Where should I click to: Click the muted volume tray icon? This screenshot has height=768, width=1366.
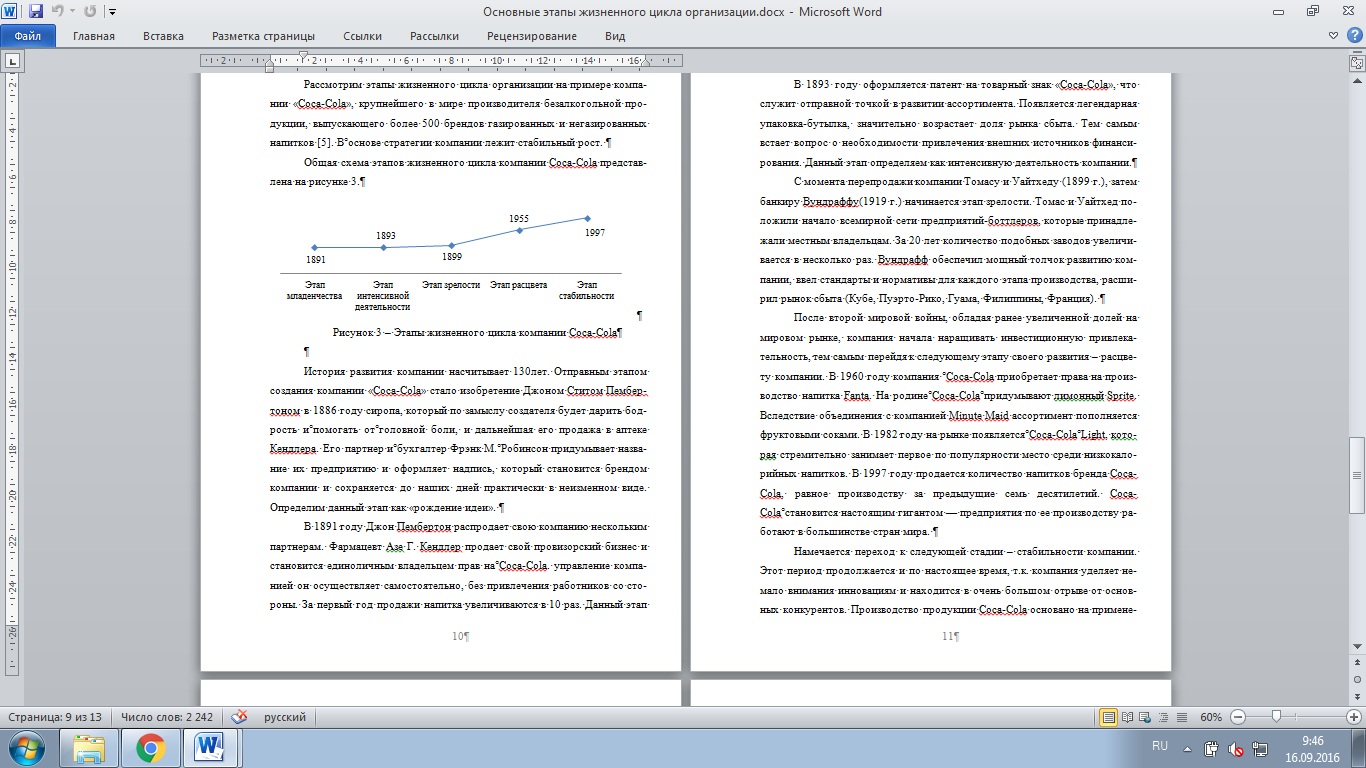tap(1236, 748)
